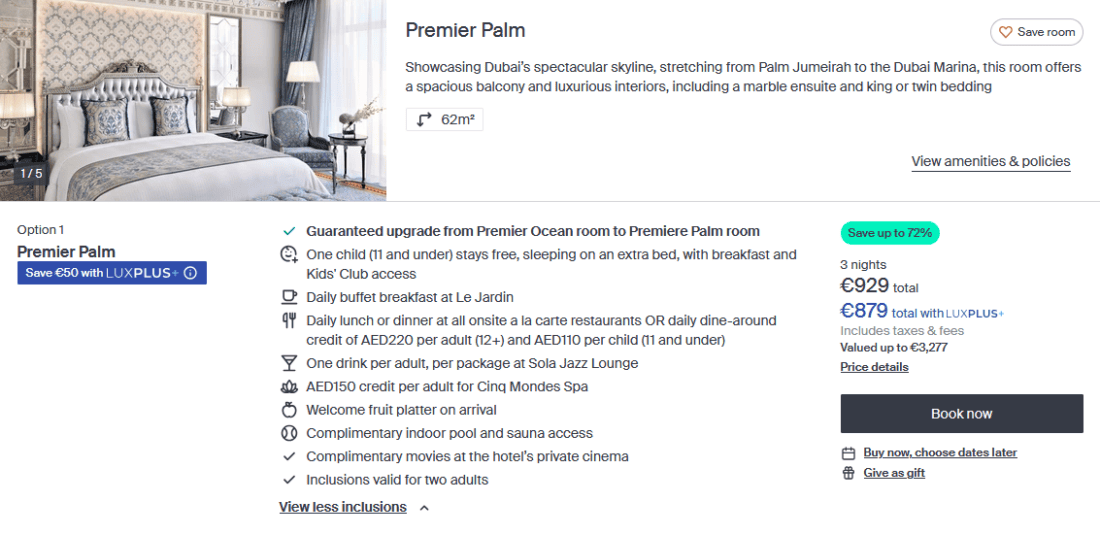
Task: Click the lotus spa credit icon
Action: tap(289, 387)
